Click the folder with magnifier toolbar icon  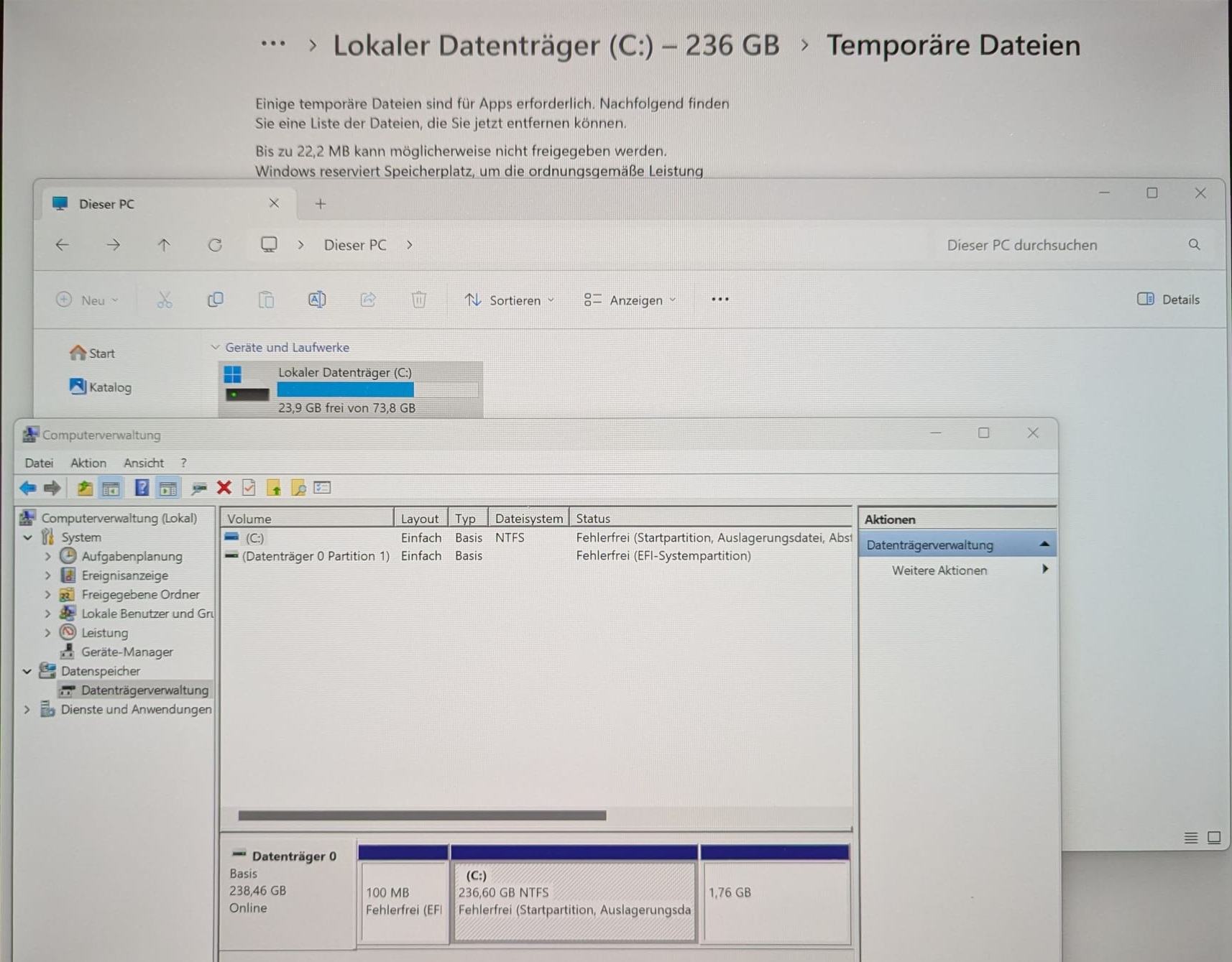coord(298,489)
